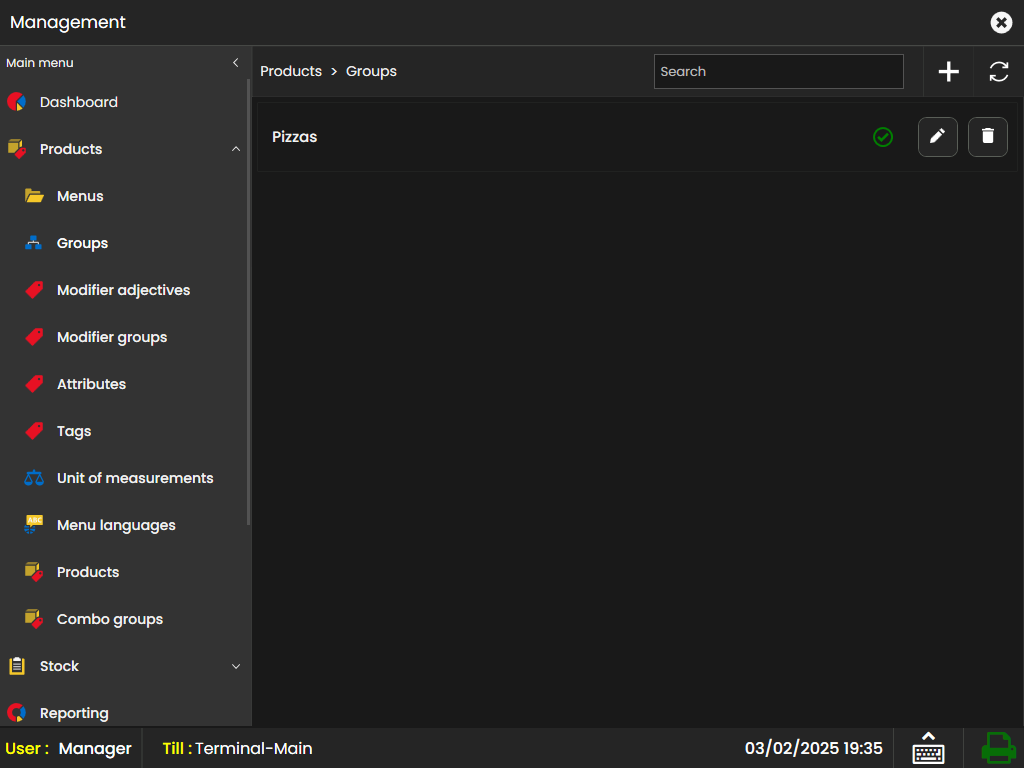Screen dimensions: 1024x768
Task: Open the on-screen keyboard
Action: pos(928,748)
